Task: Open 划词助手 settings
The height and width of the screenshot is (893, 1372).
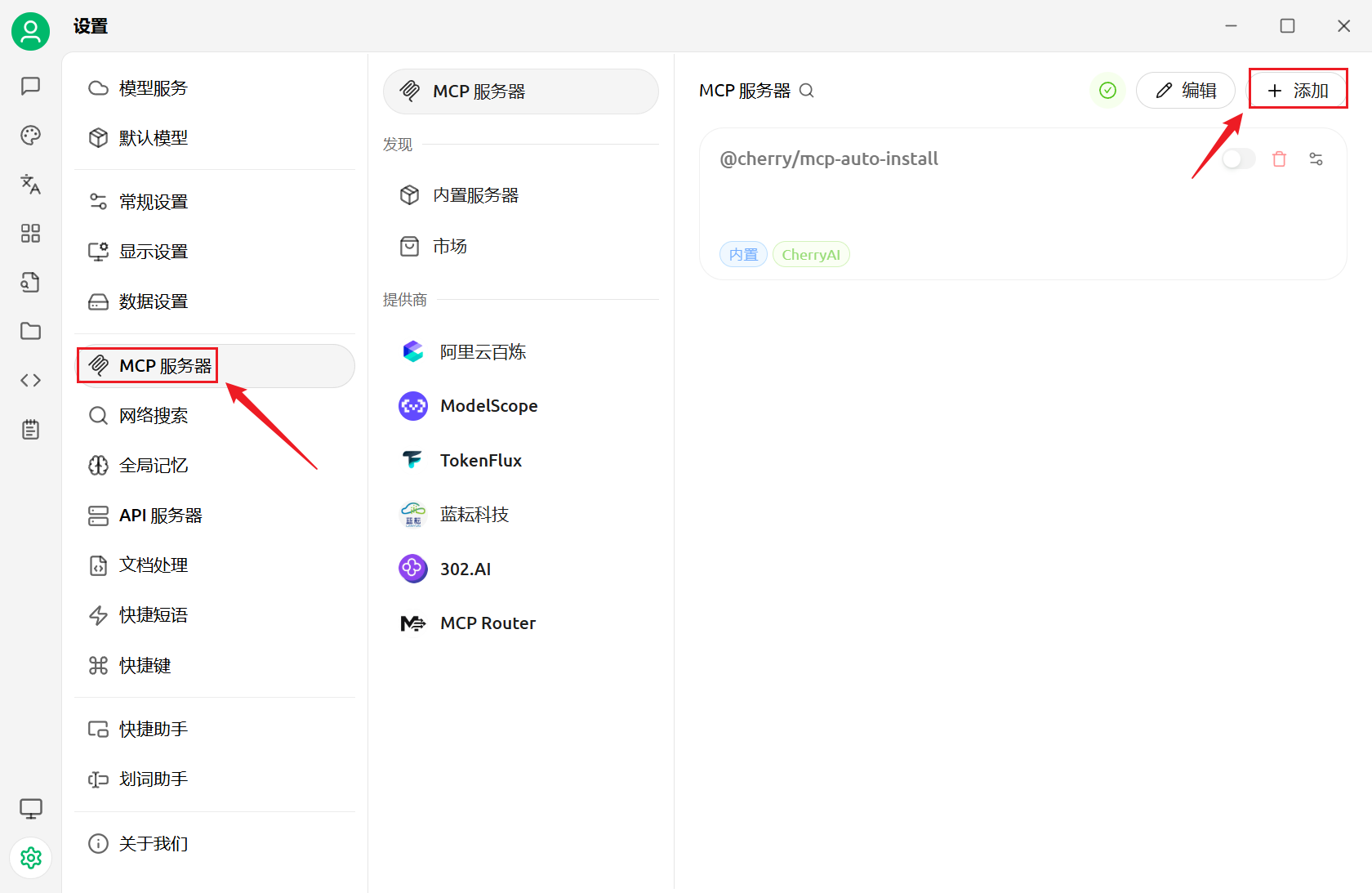Action: coord(215,779)
